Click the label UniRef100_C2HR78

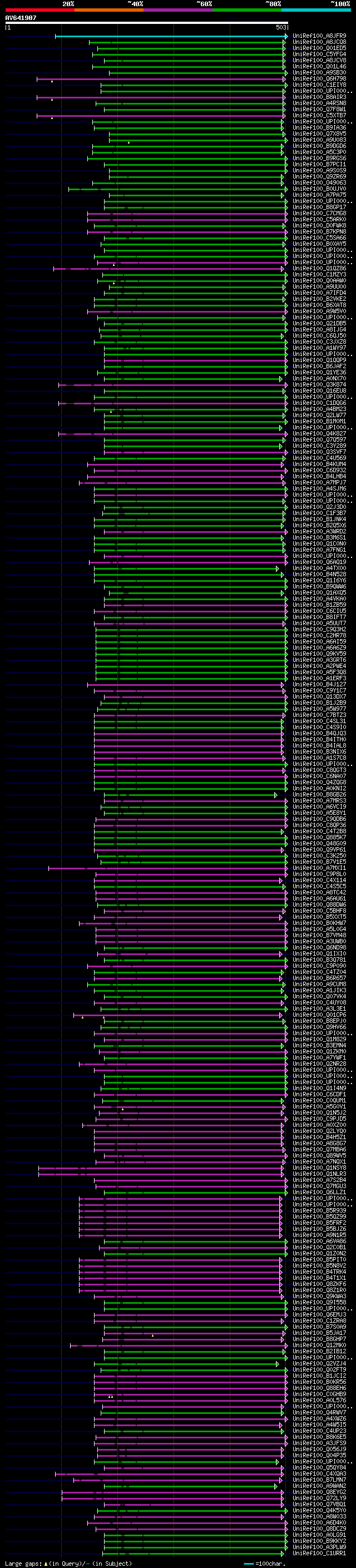coord(319,635)
